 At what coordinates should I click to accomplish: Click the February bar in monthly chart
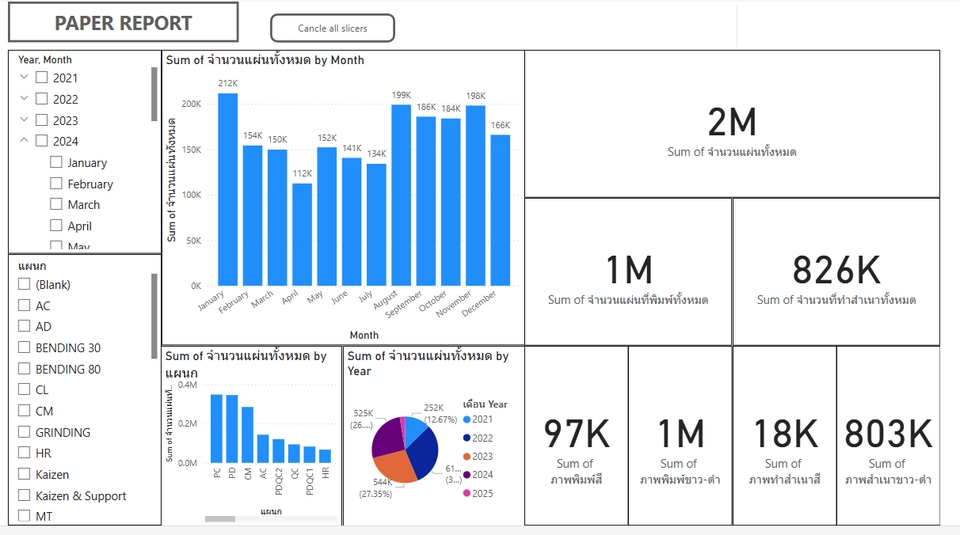(252, 215)
